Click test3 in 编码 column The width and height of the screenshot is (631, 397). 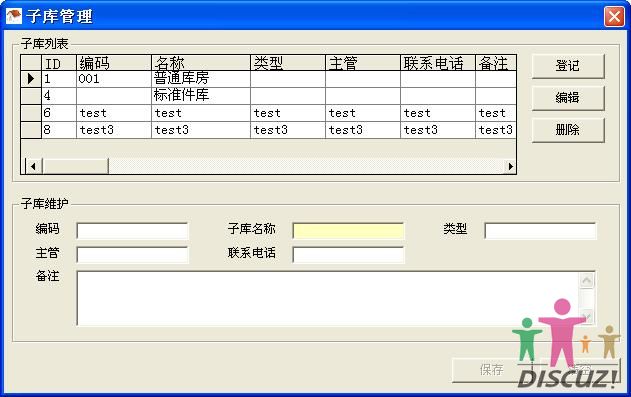coord(114,130)
